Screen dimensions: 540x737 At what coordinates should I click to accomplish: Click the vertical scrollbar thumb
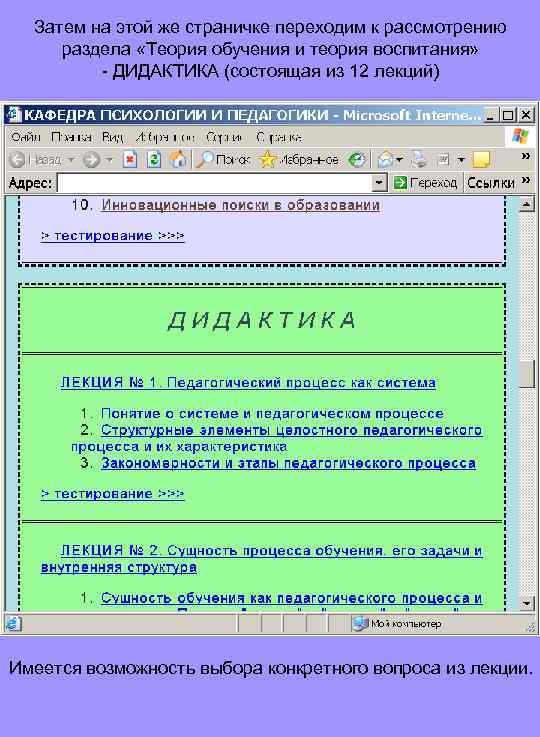click(x=526, y=374)
